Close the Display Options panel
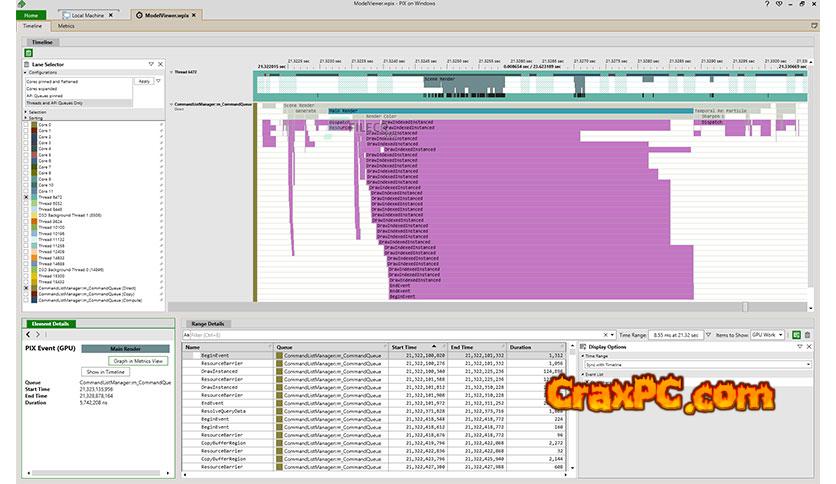The image size is (836, 484). [810, 347]
